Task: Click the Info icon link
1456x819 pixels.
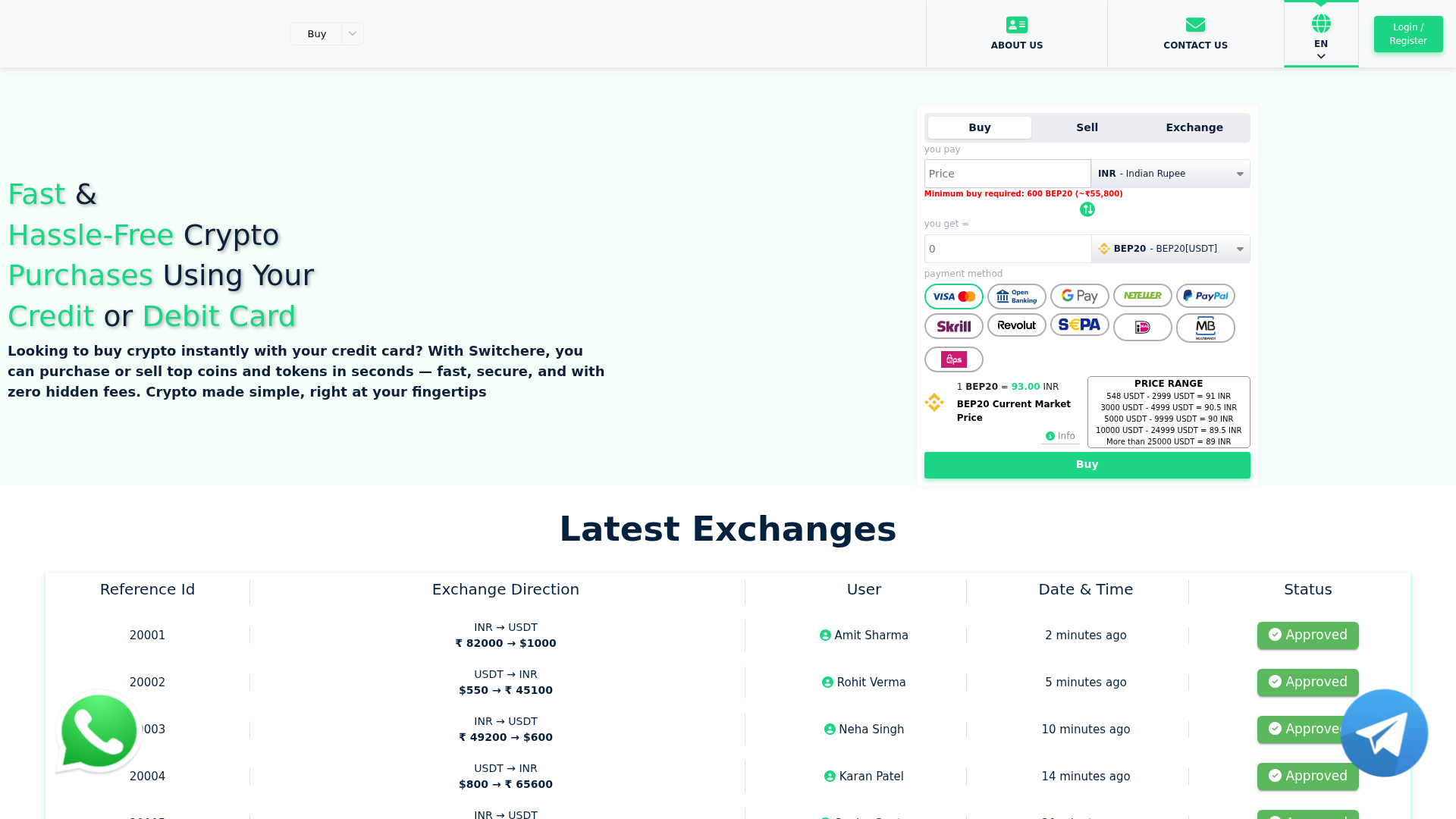Action: pos(1060,436)
